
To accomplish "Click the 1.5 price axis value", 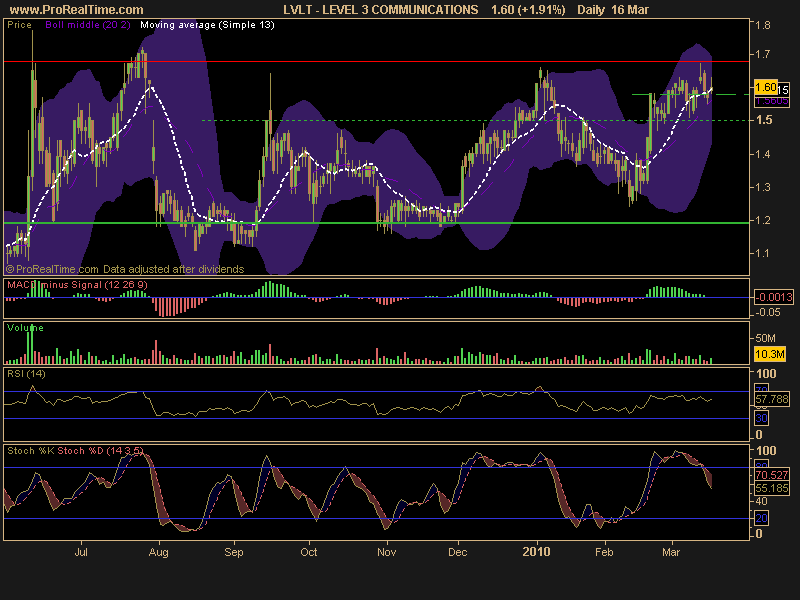I will click(764, 120).
